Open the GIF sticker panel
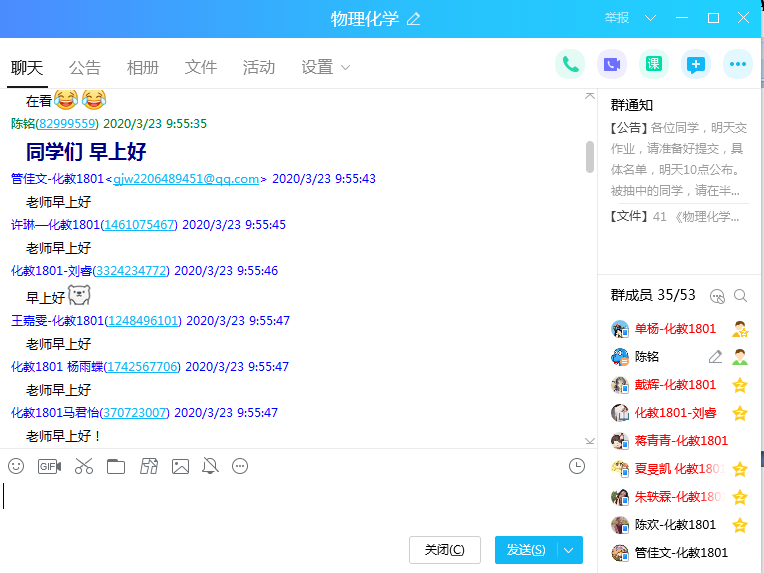This screenshot has width=764, height=573. click(x=49, y=466)
